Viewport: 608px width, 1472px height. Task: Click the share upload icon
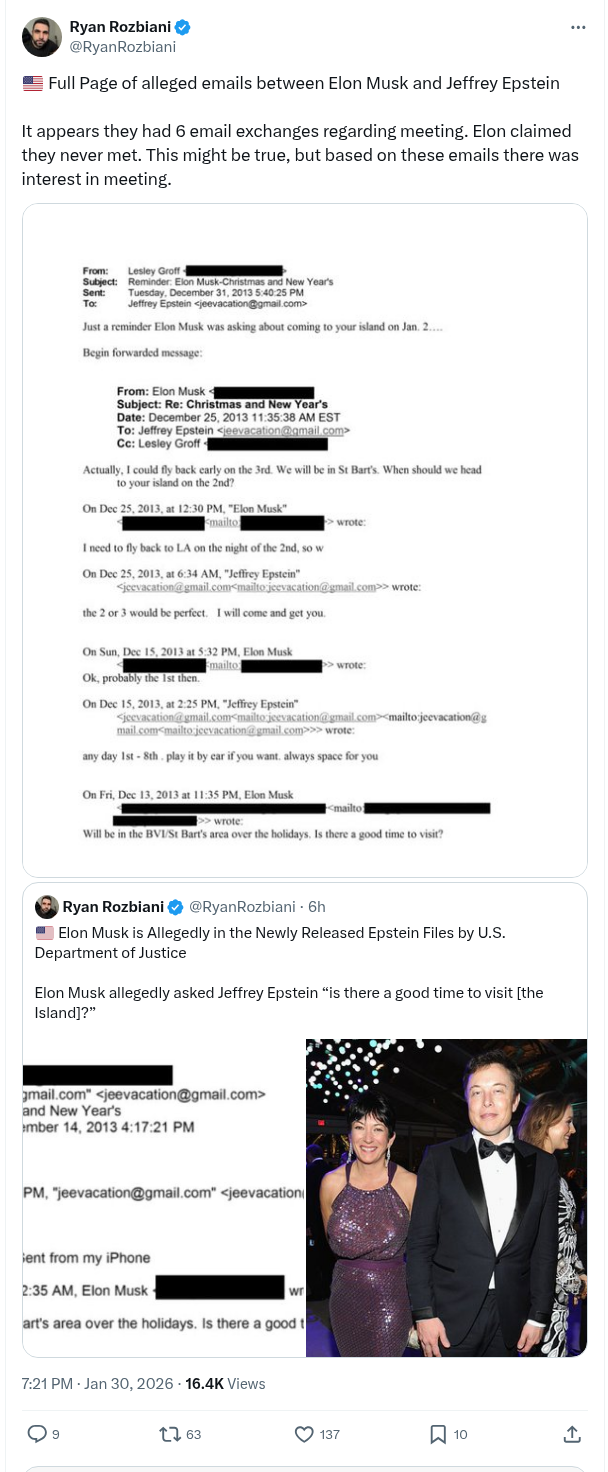pos(572,1434)
